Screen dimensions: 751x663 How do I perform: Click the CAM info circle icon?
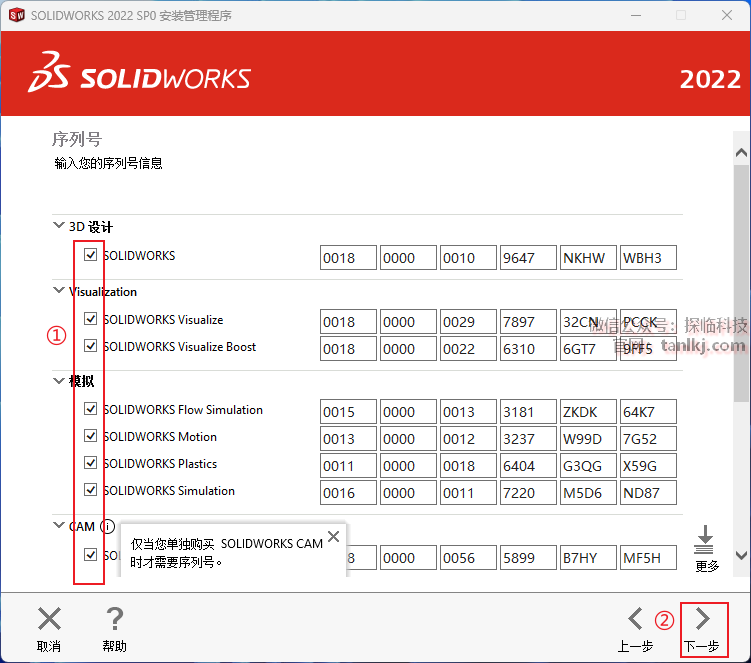point(107,527)
